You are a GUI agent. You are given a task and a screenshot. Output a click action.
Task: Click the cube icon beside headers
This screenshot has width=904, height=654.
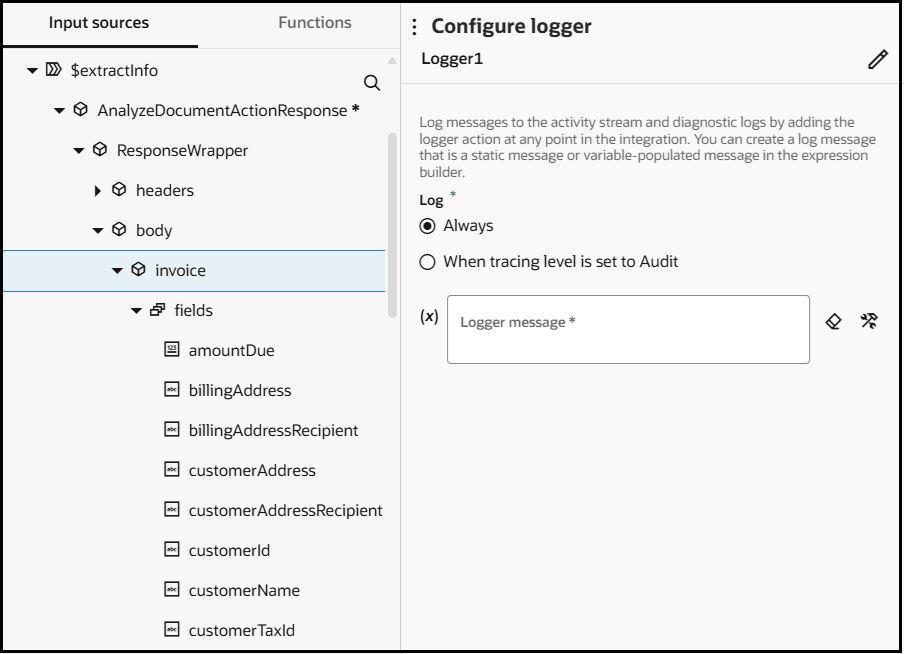(119, 190)
